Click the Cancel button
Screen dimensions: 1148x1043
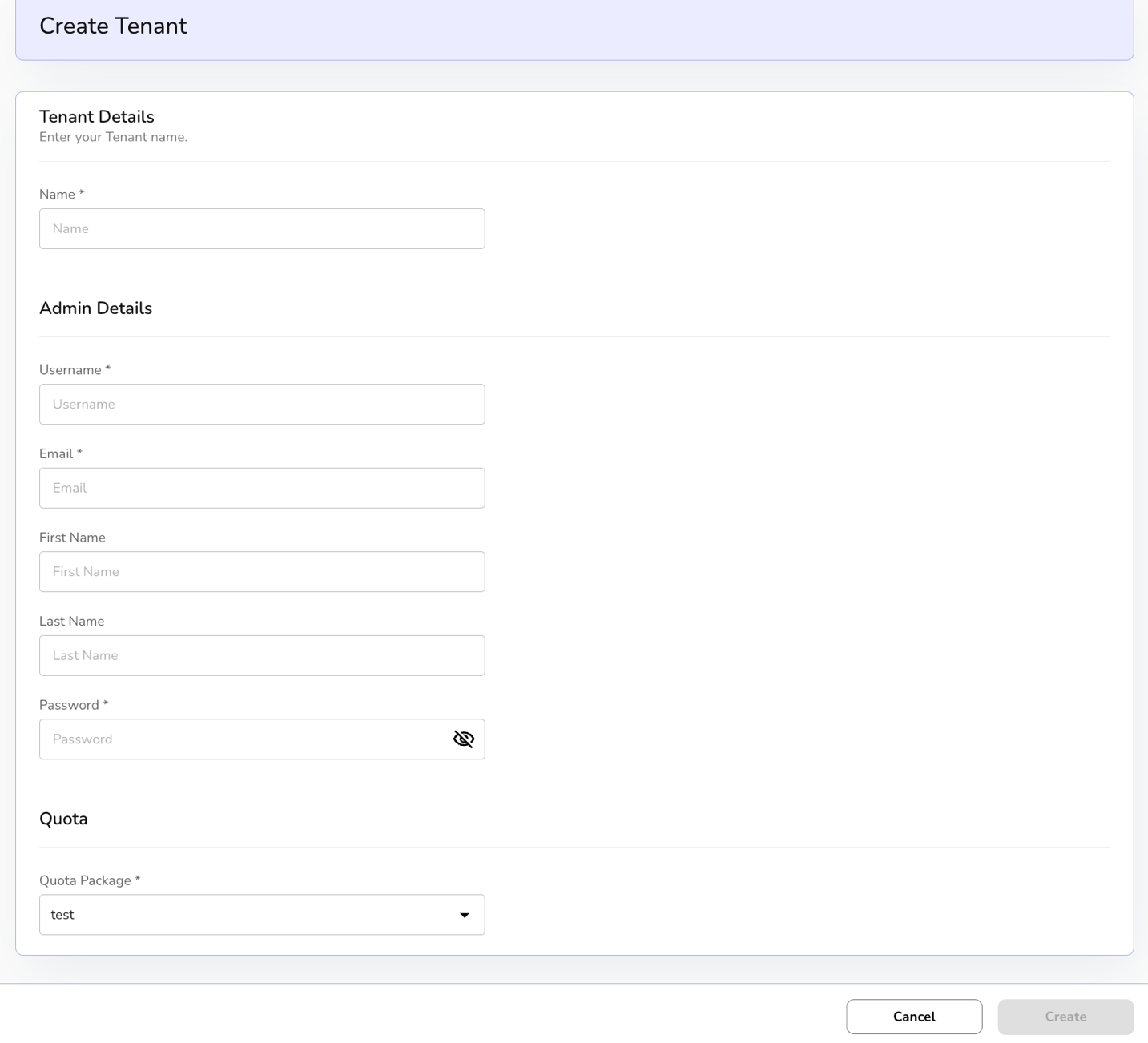[x=913, y=1017]
